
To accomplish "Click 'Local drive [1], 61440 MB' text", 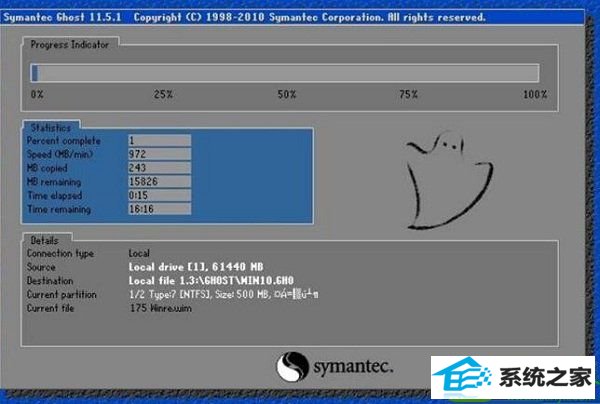I will pos(196,267).
